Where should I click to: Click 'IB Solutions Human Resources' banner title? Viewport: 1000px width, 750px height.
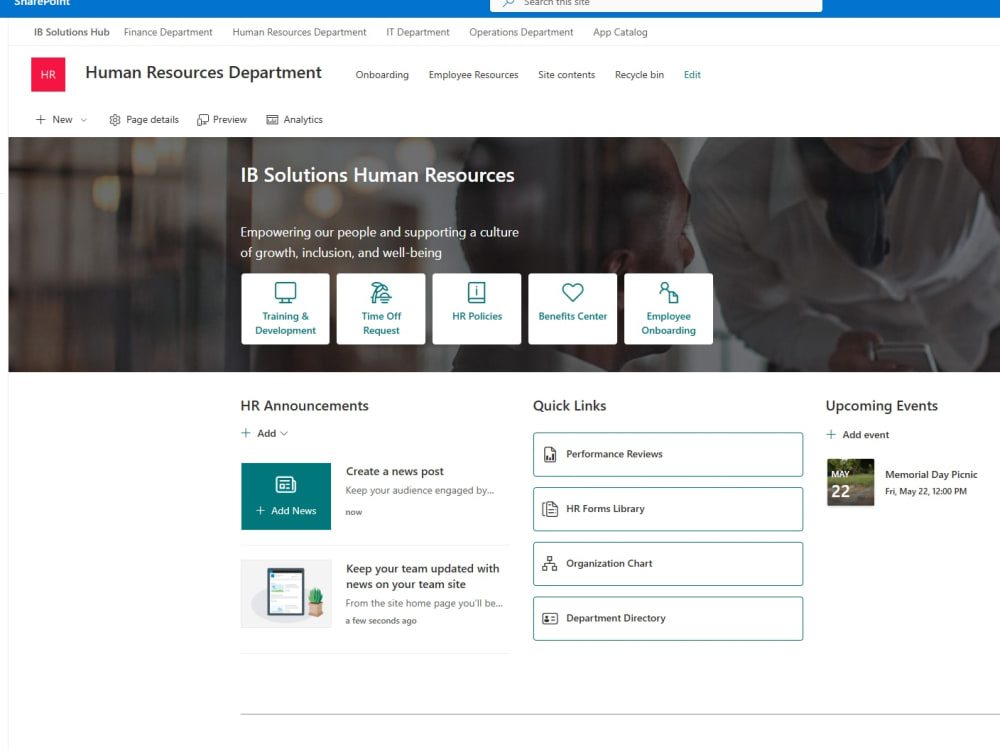click(x=377, y=175)
